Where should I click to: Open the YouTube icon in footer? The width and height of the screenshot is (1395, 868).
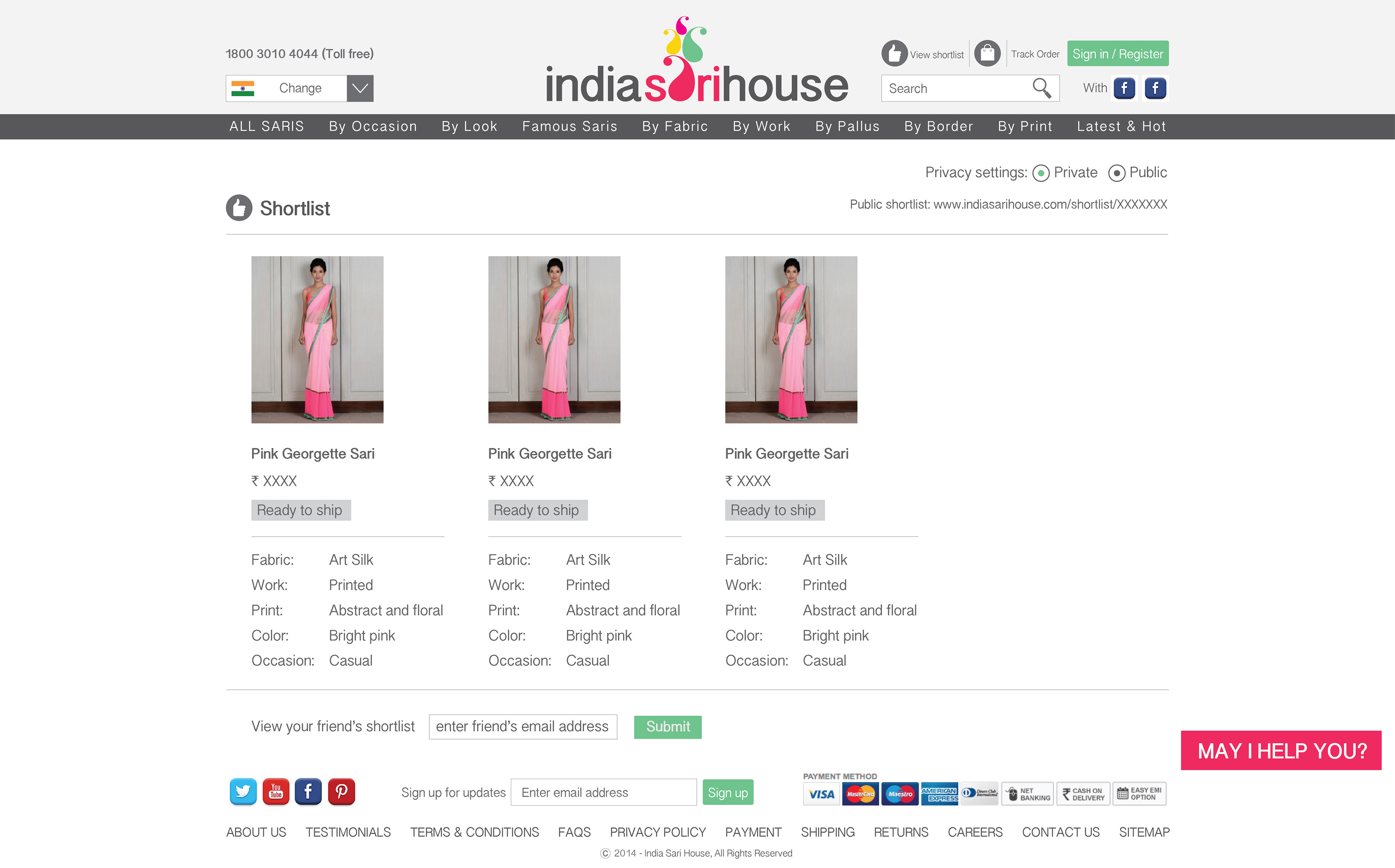pos(276,792)
